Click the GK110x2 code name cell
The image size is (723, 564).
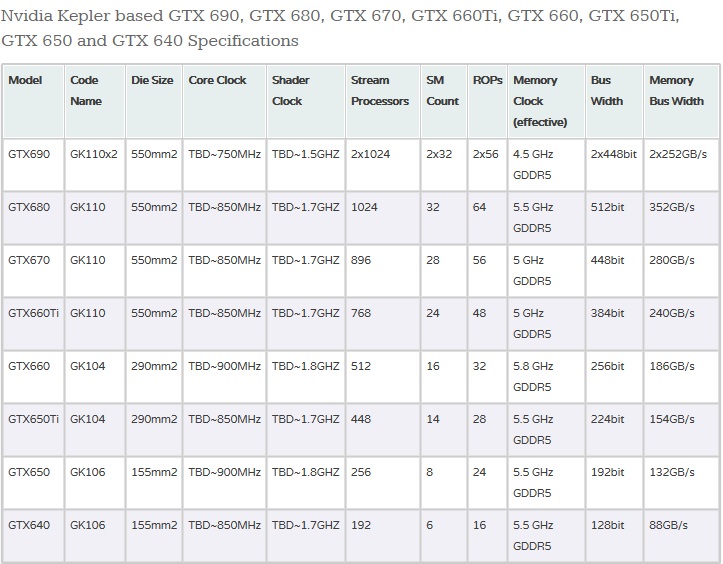(x=95, y=165)
